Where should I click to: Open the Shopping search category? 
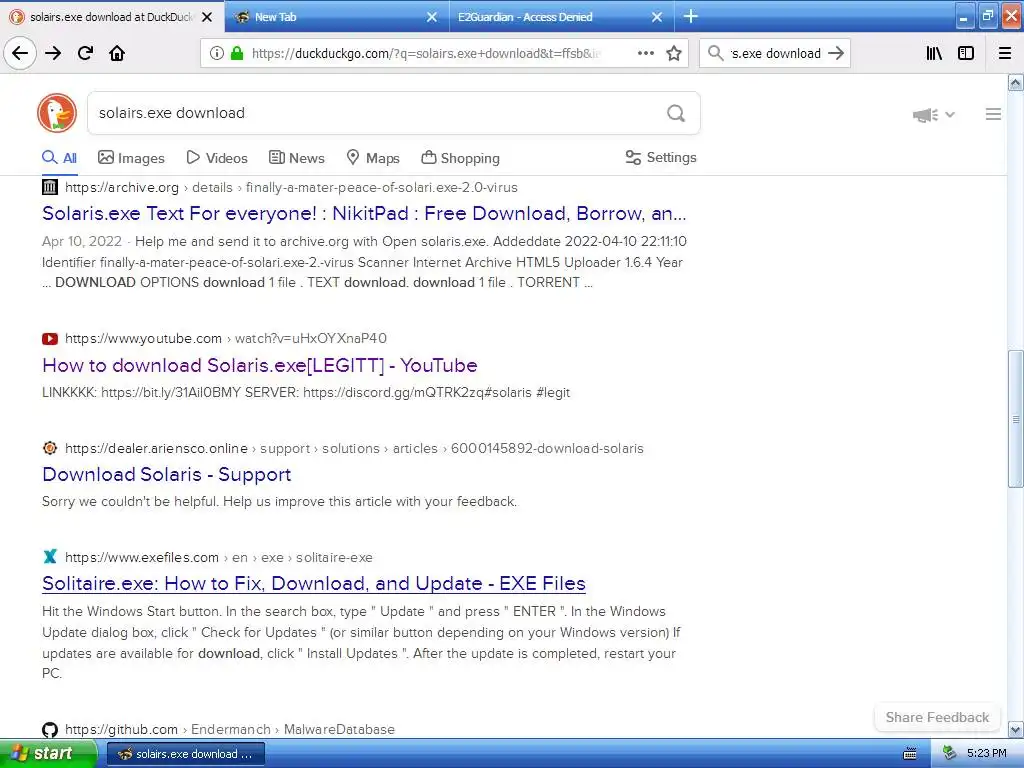[460, 158]
